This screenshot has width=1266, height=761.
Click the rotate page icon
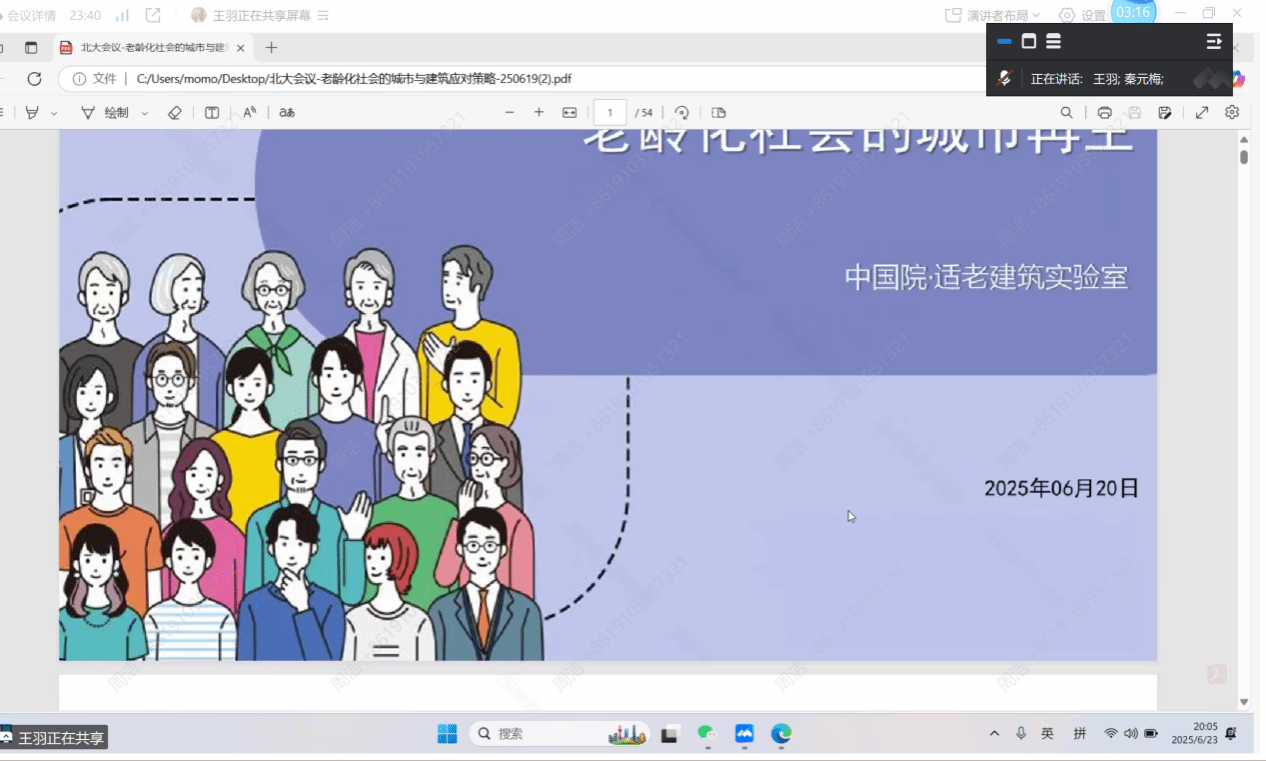(682, 113)
